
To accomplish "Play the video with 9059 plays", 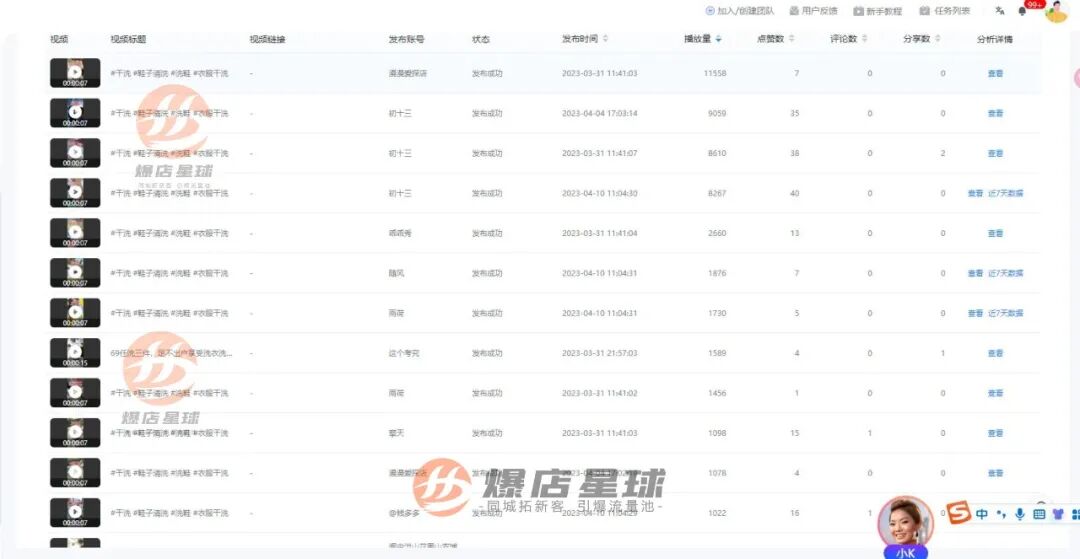I will pos(75,112).
